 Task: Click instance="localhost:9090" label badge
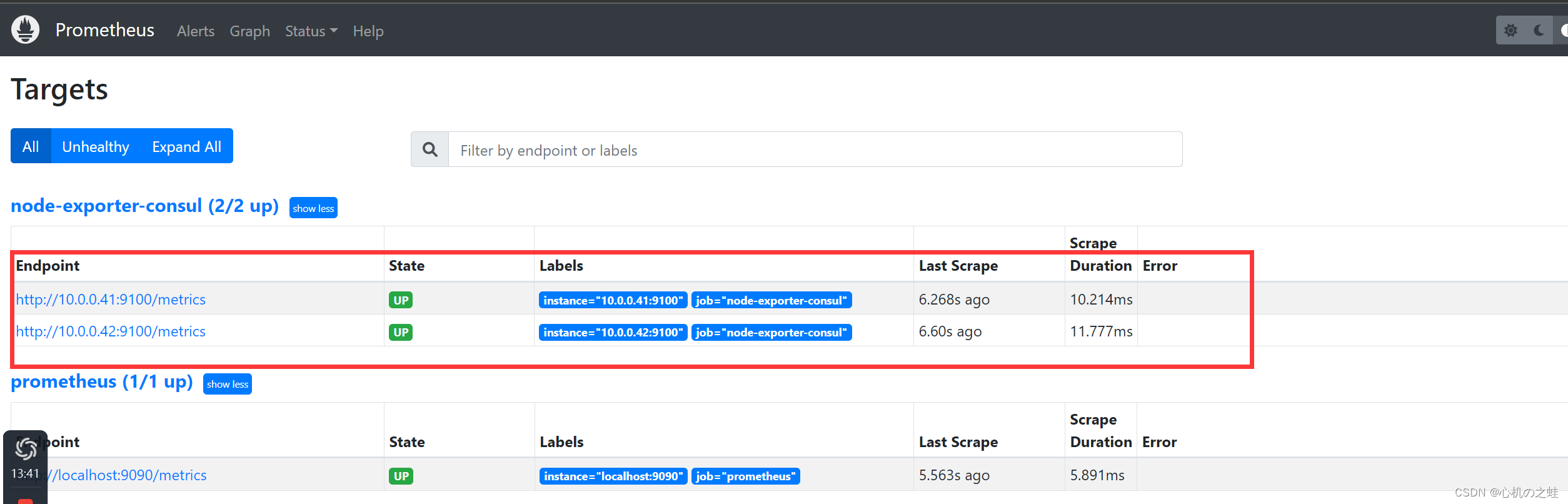click(x=613, y=476)
